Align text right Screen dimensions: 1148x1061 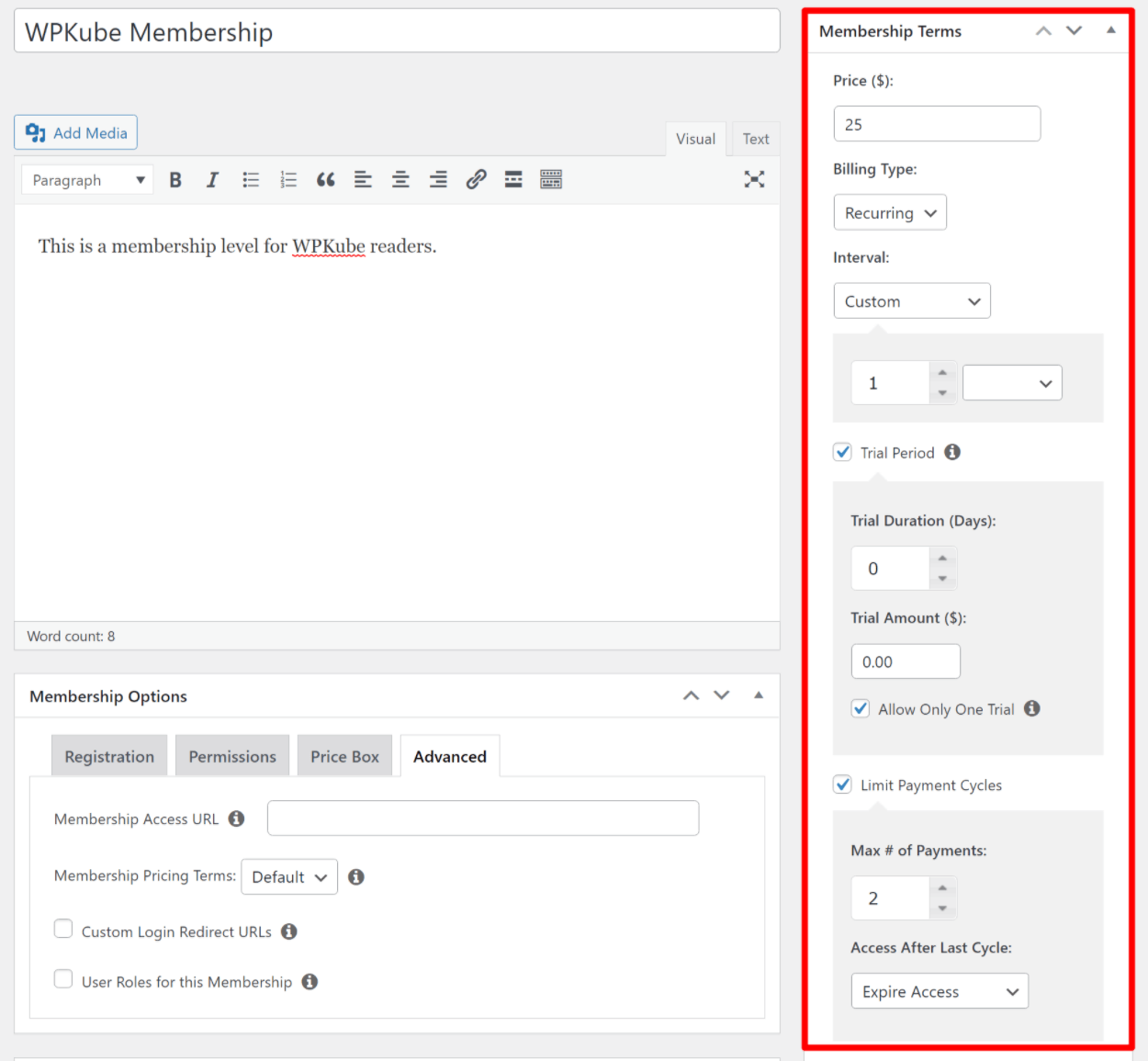[x=438, y=180]
